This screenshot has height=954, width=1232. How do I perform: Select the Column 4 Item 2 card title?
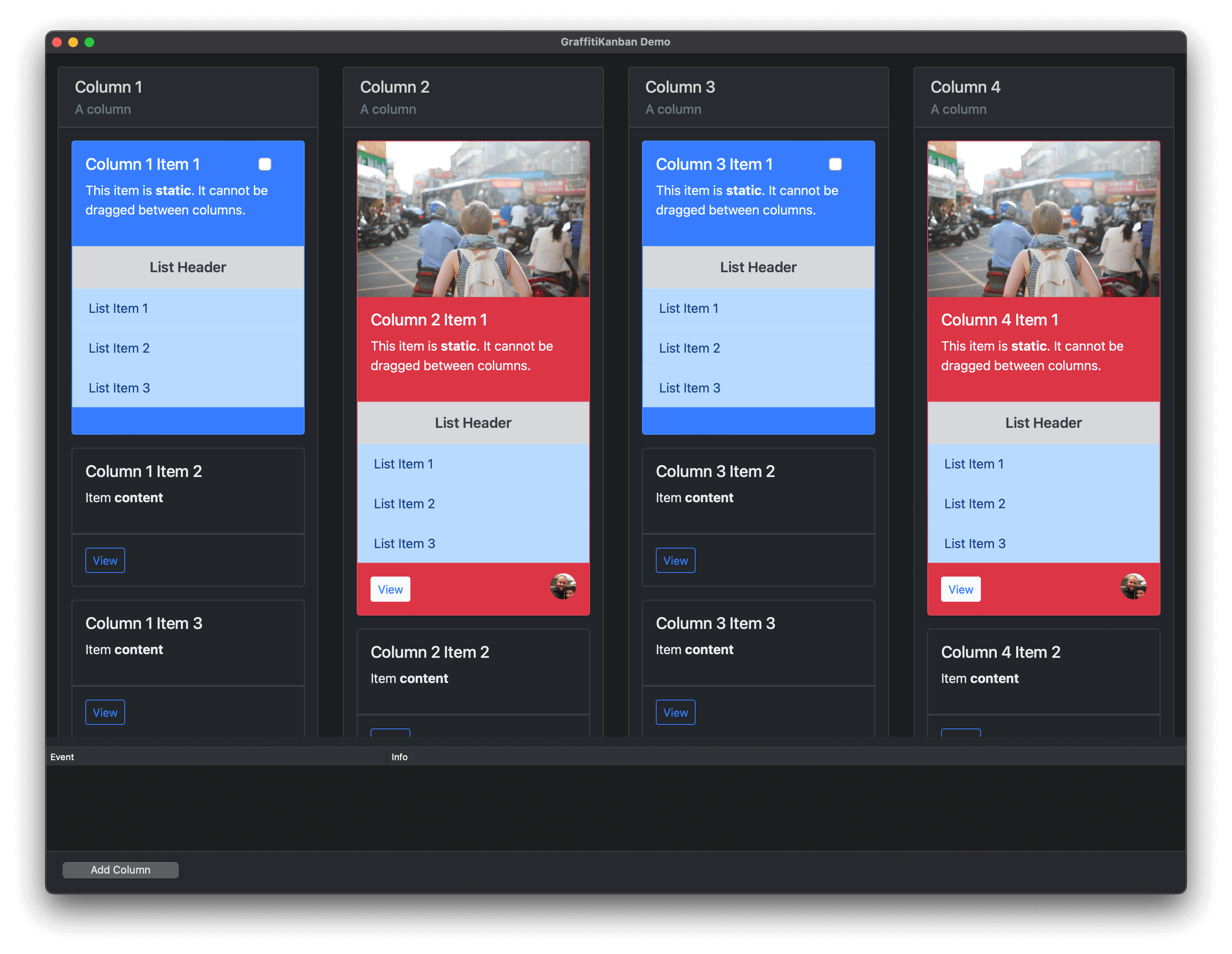(x=1000, y=652)
